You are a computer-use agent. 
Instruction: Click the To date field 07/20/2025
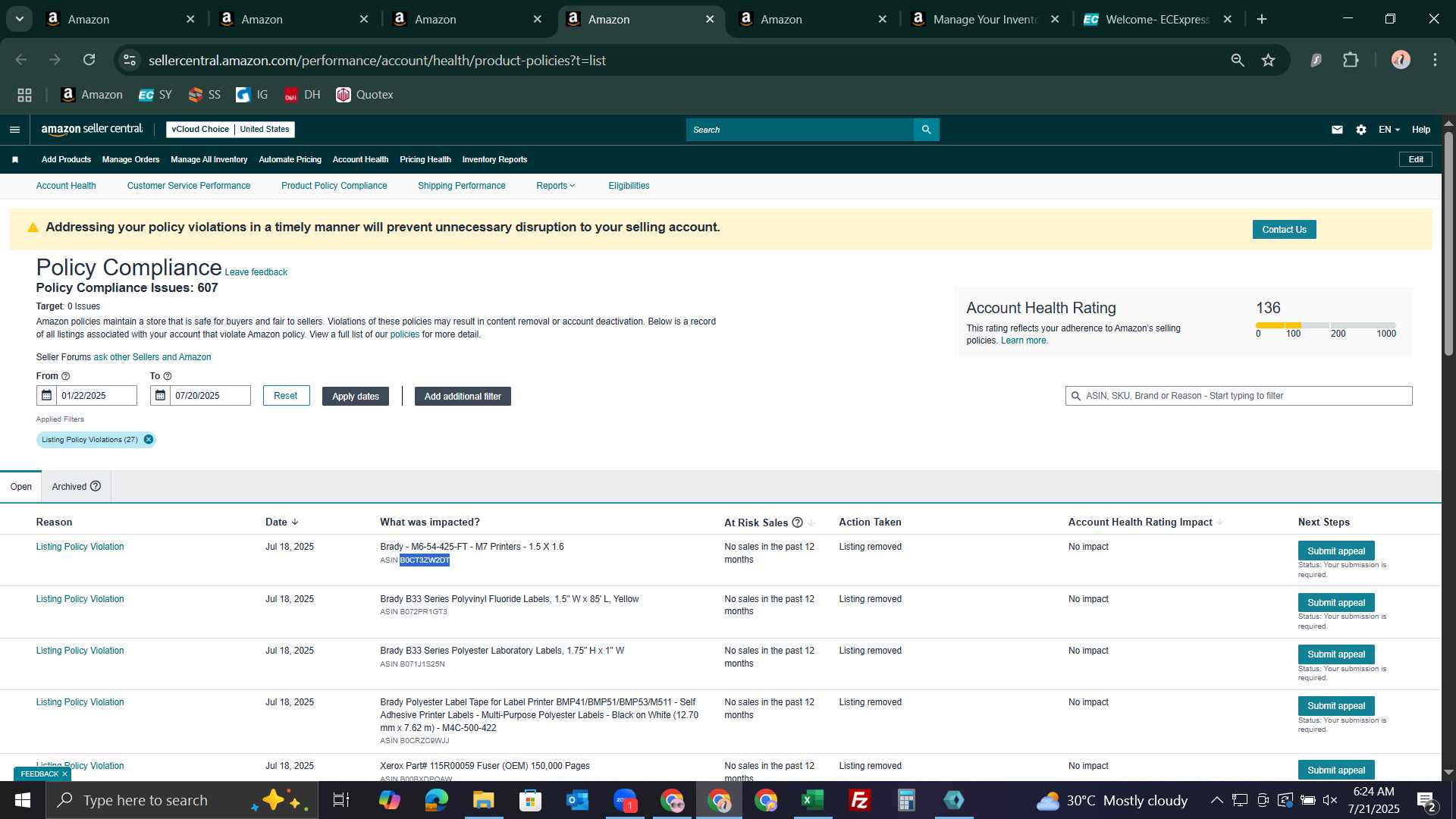210,396
